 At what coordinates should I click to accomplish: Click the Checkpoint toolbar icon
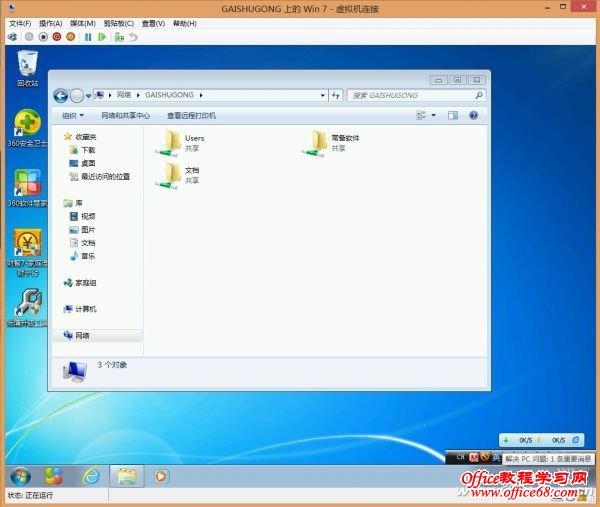coord(119,37)
